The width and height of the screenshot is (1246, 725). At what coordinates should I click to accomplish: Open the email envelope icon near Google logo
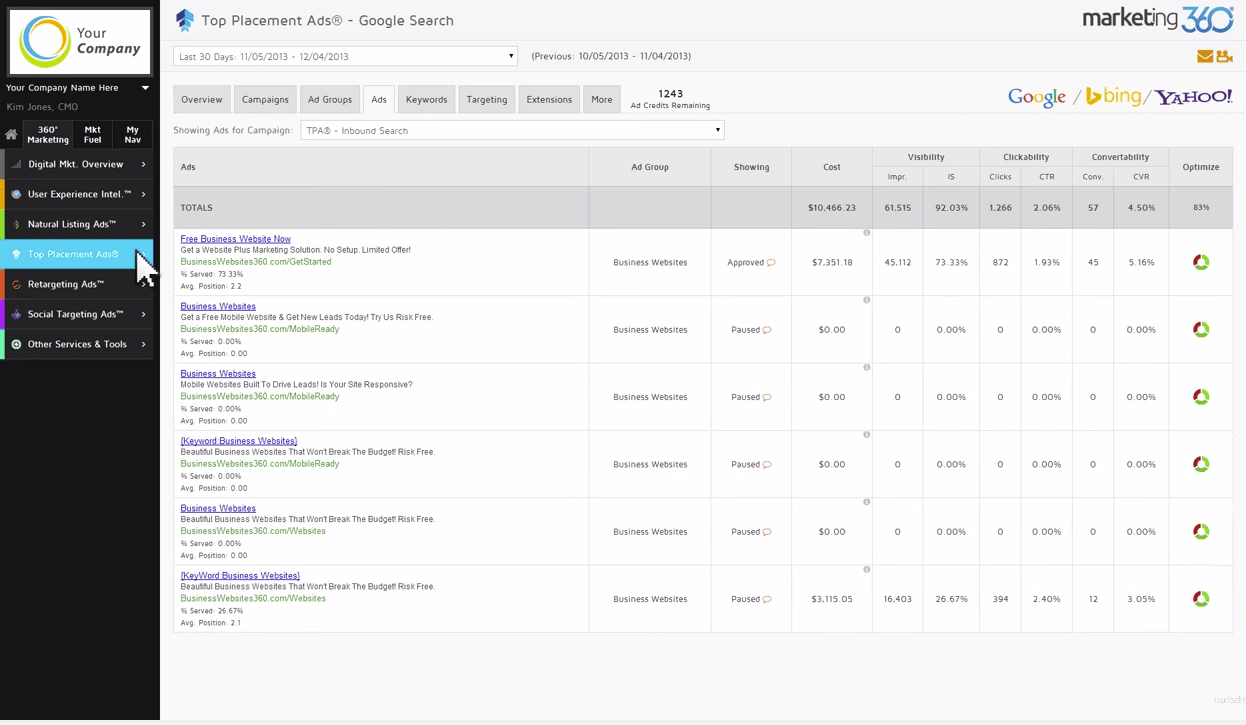point(1205,56)
